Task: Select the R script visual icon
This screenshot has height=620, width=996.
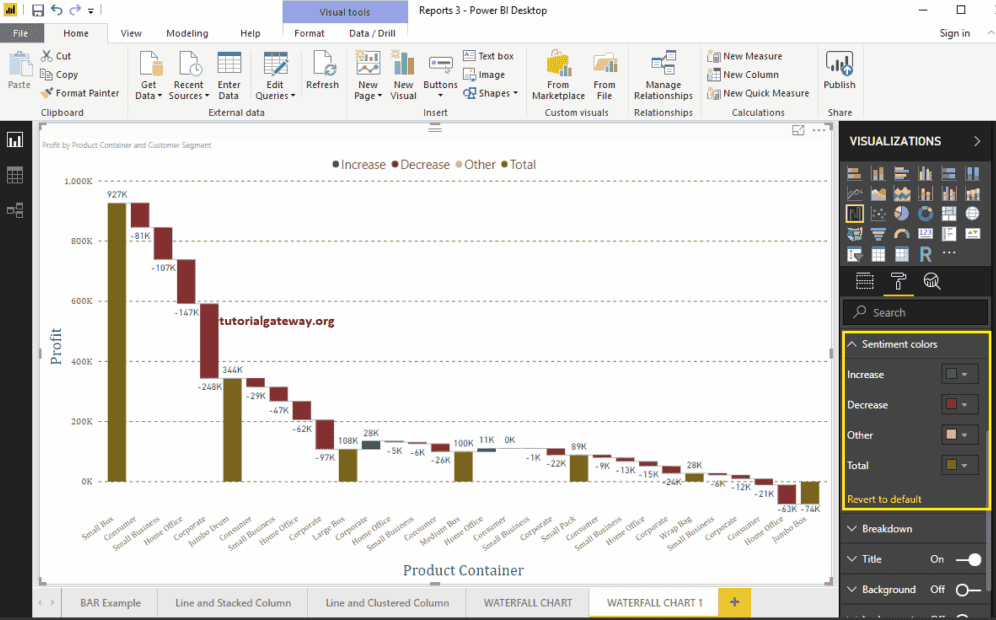Action: [926, 253]
